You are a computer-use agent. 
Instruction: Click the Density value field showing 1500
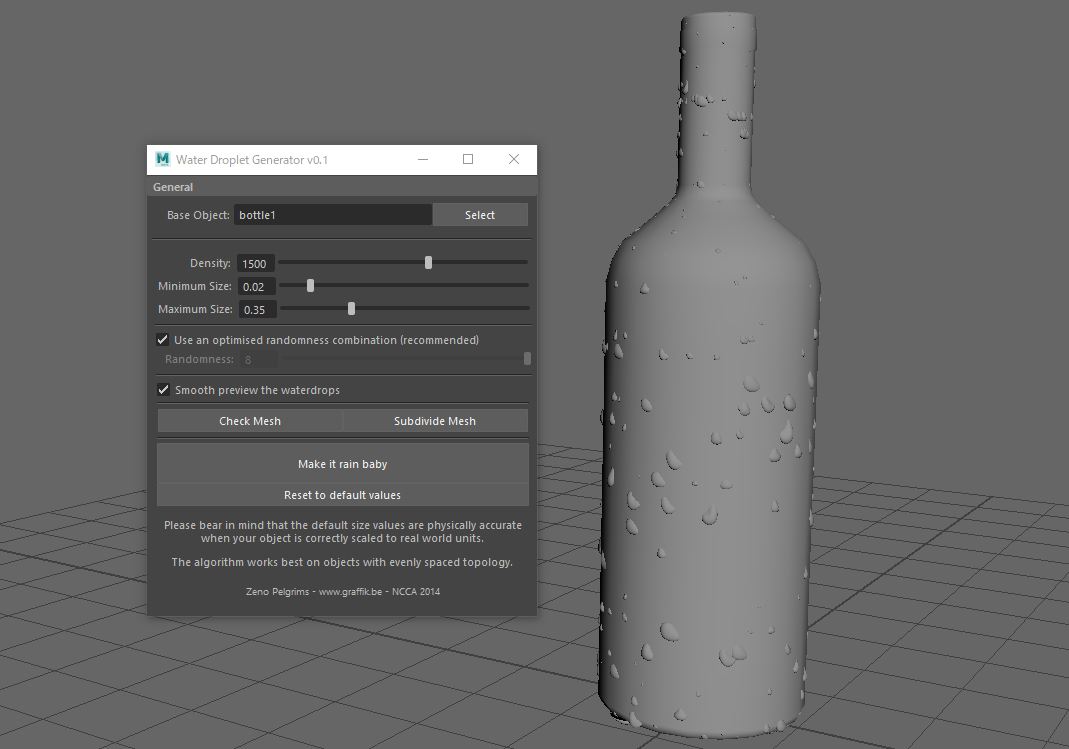click(x=256, y=262)
